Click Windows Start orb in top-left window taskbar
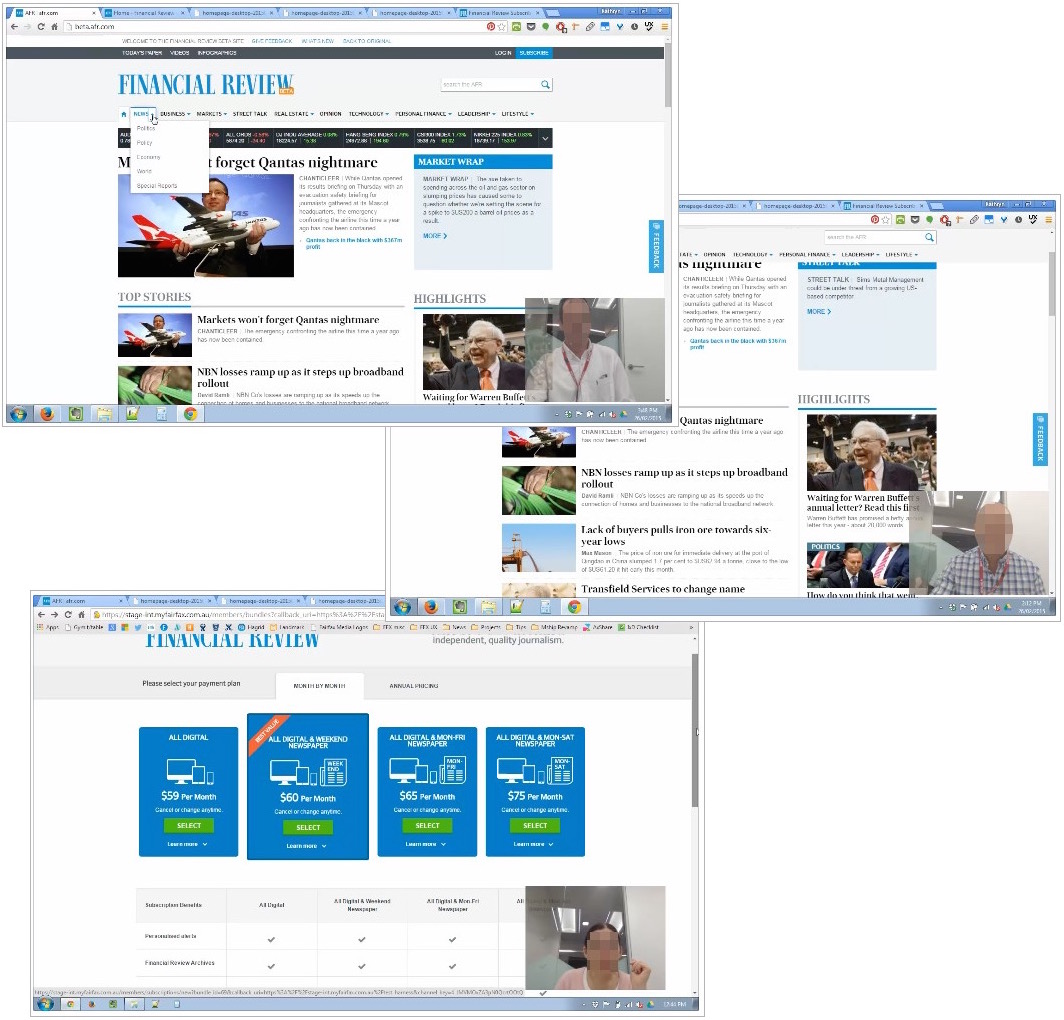The image size is (1064, 1020). click(x=18, y=413)
